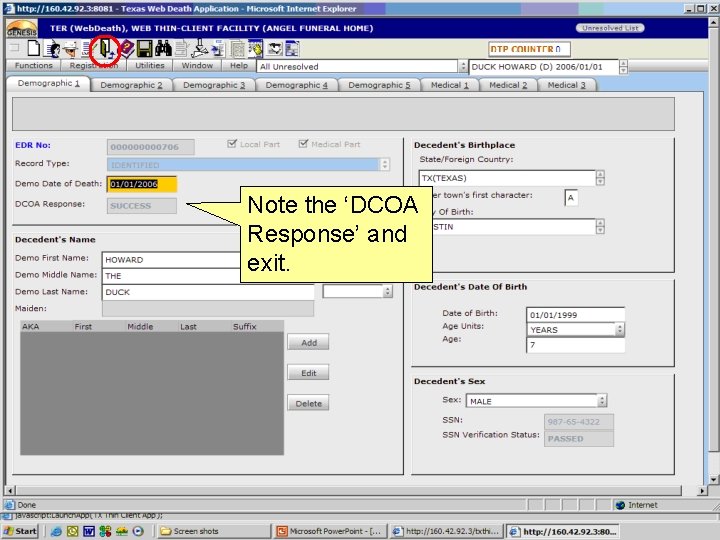Switch to Screen shots taskbar folder
Image resolution: width=720 pixels, height=540 pixels.
[213, 531]
